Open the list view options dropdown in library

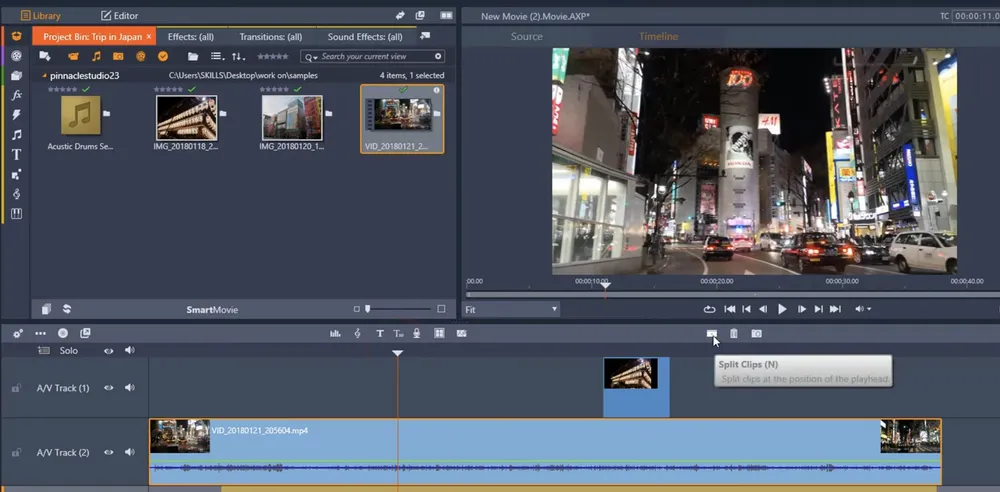coord(217,56)
